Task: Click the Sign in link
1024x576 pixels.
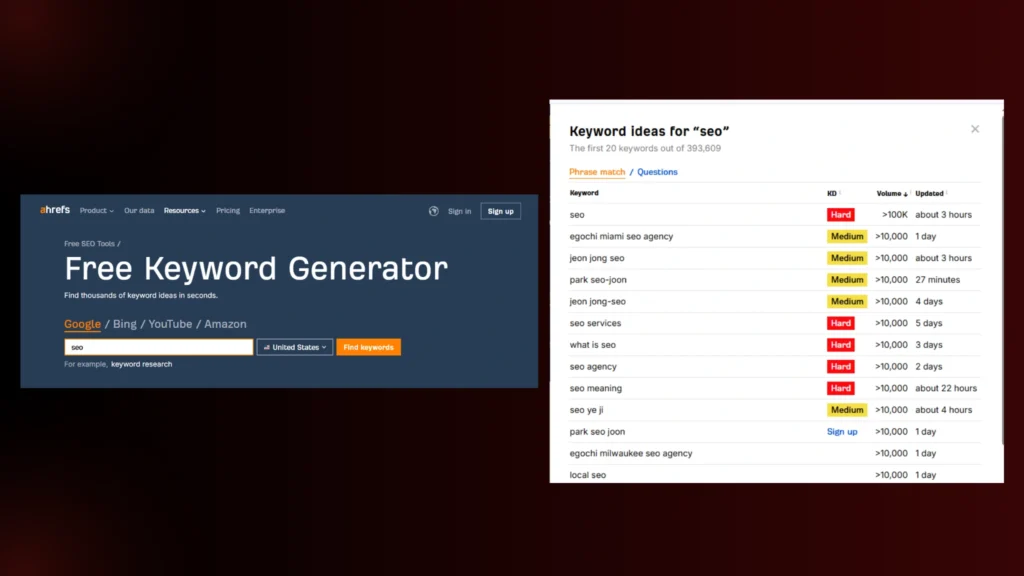Action: coord(459,212)
